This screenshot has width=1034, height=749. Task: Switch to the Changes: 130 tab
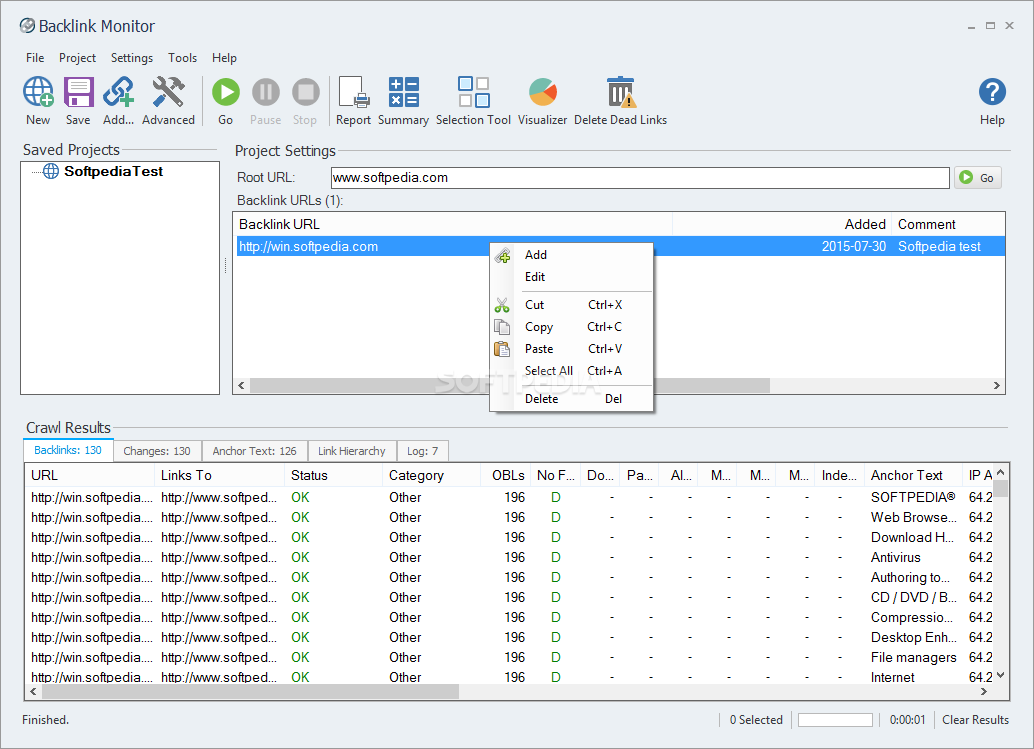coord(157,451)
